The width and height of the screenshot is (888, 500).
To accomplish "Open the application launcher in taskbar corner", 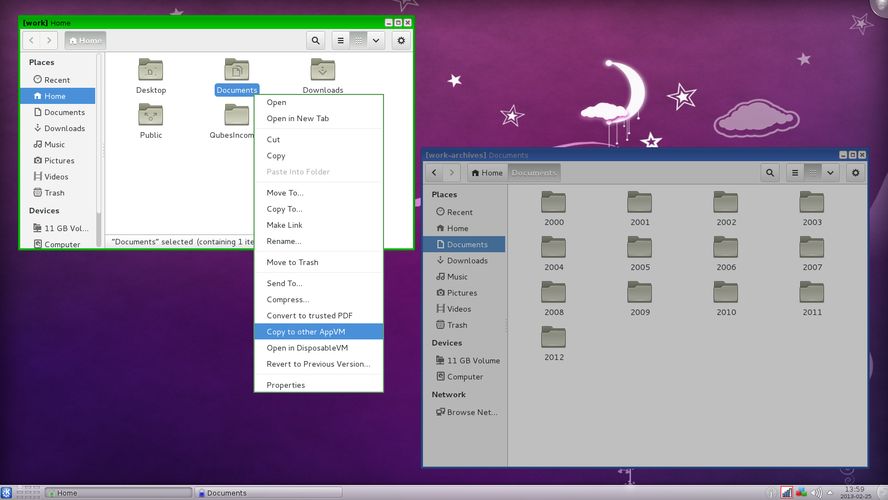I will pyautogui.click(x=6, y=493).
